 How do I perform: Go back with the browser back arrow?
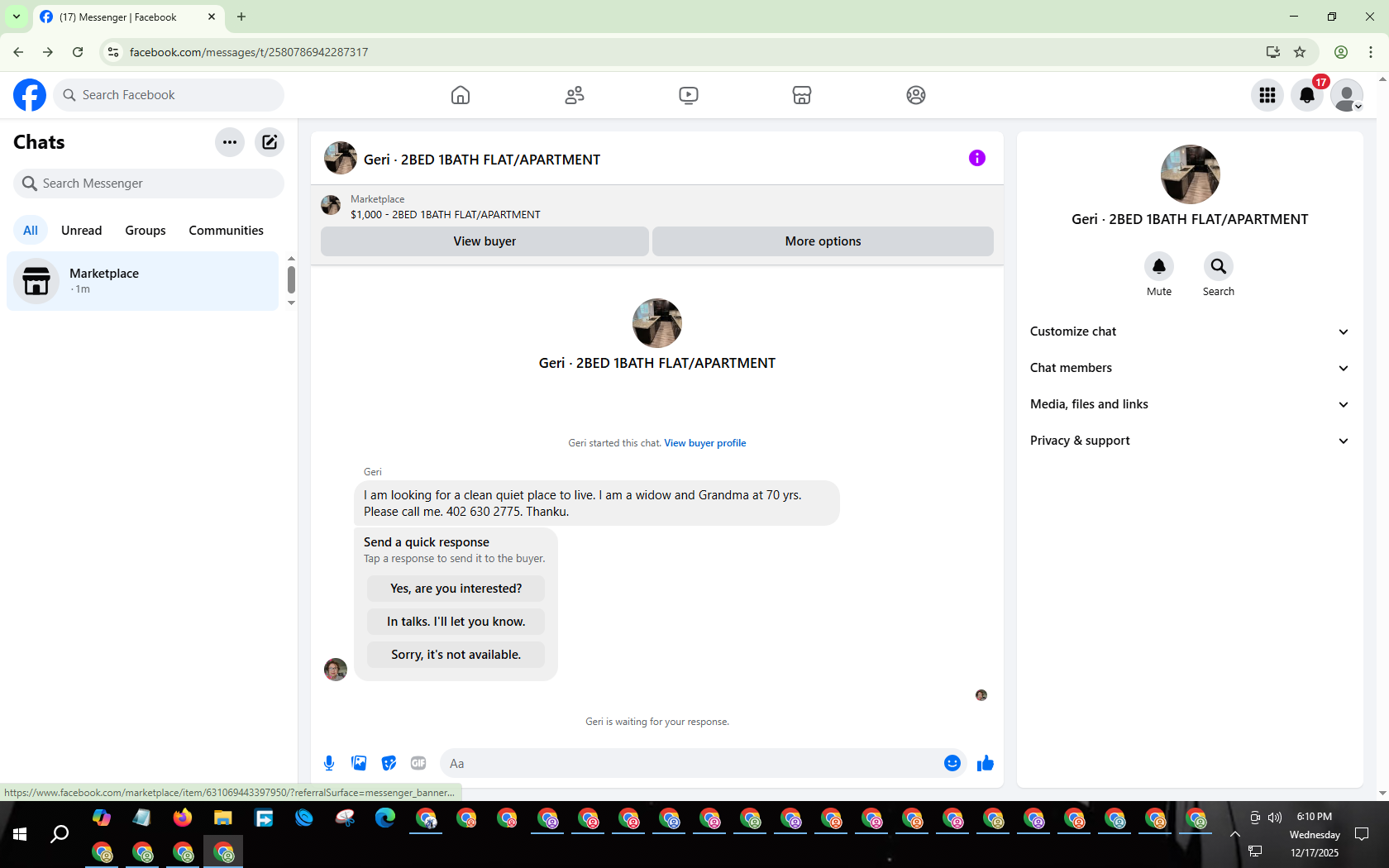coord(18,52)
